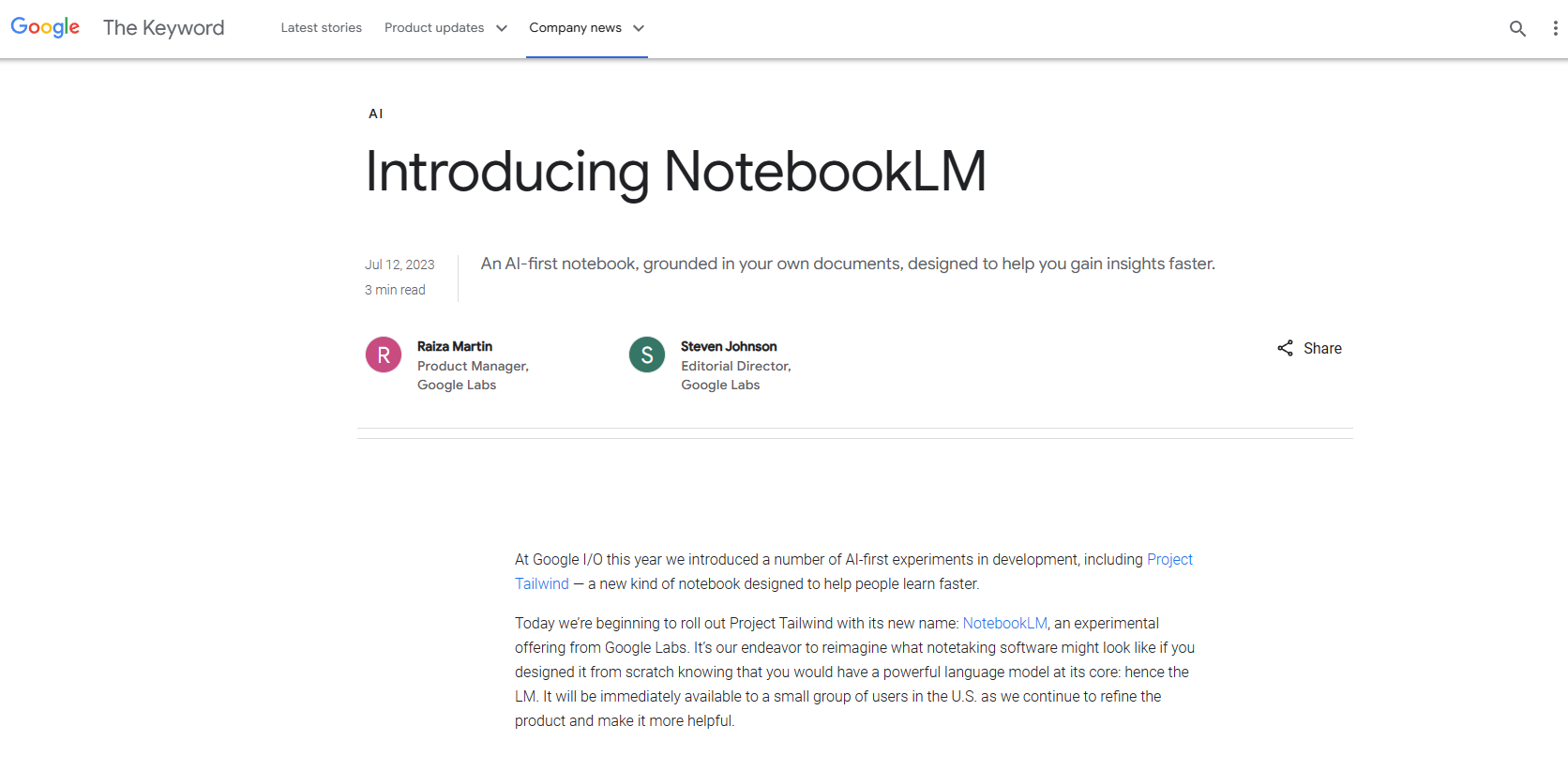
Task: Click Steven Johnson's green S avatar
Action: (x=647, y=355)
